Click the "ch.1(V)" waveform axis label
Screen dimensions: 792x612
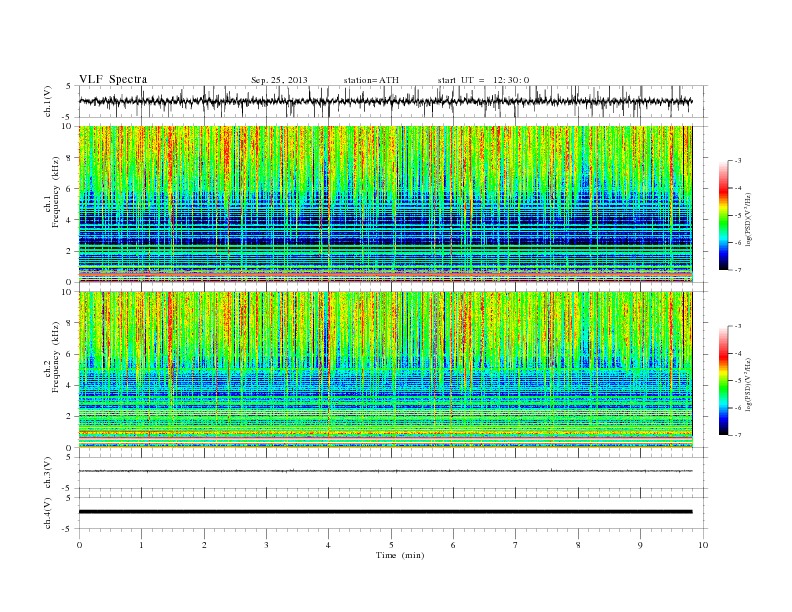click(48, 103)
